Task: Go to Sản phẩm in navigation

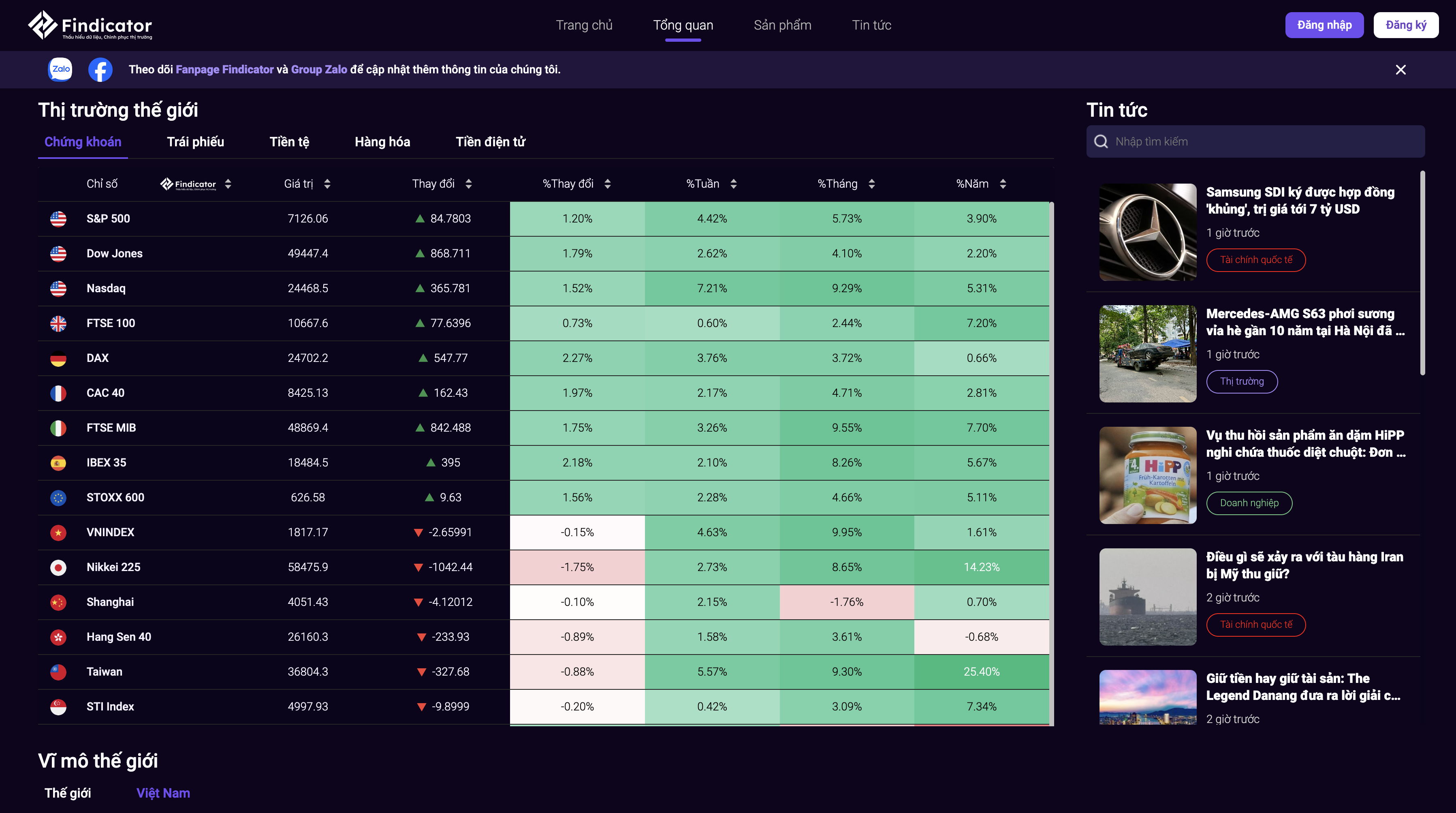Action: (x=782, y=26)
